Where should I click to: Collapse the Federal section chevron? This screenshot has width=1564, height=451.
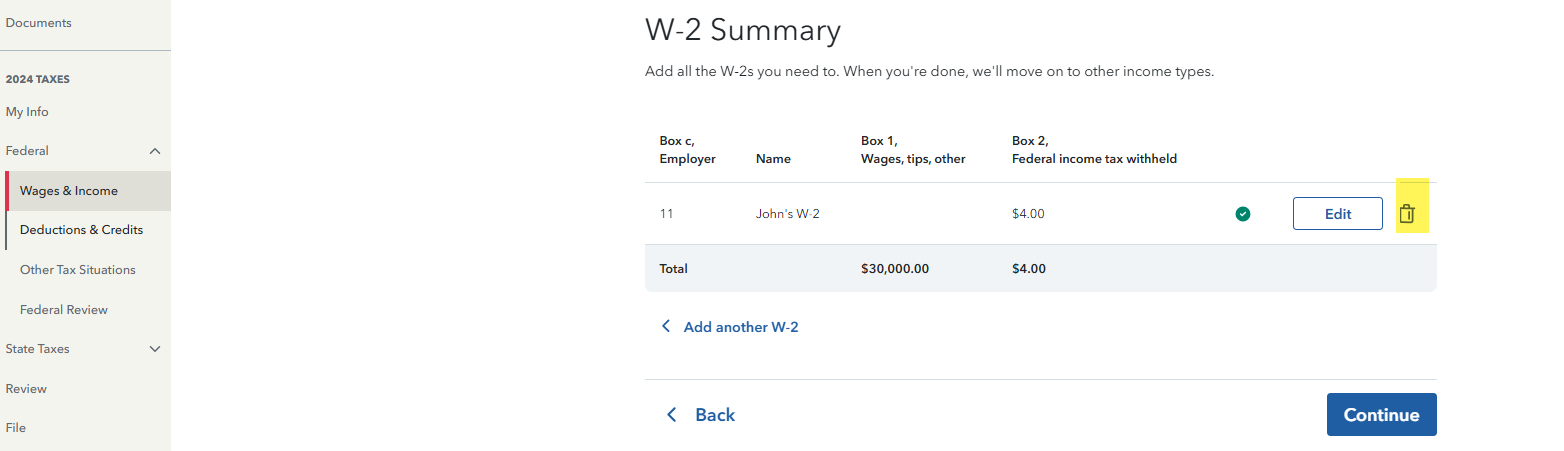[155, 151]
